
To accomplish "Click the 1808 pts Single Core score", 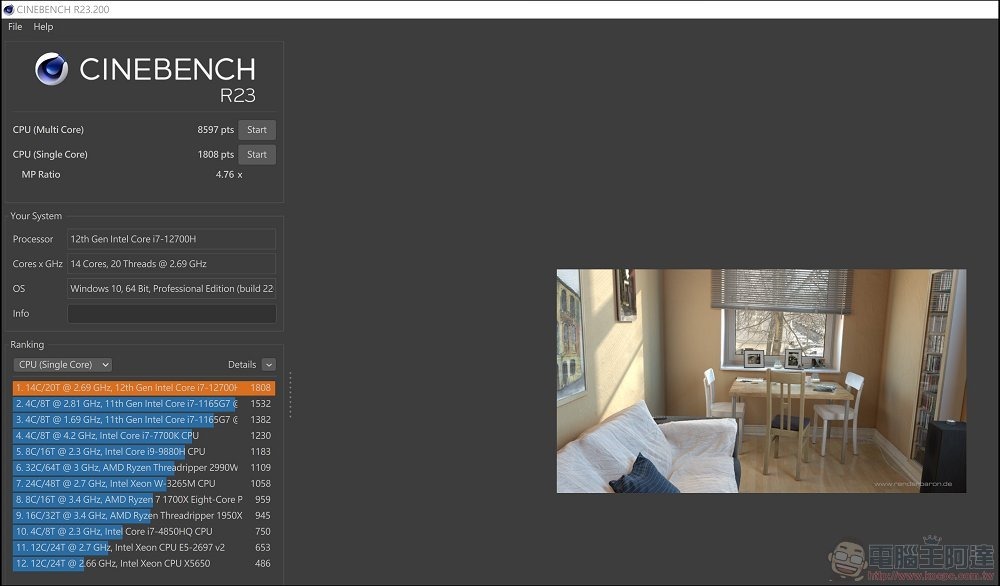I will [x=216, y=155].
